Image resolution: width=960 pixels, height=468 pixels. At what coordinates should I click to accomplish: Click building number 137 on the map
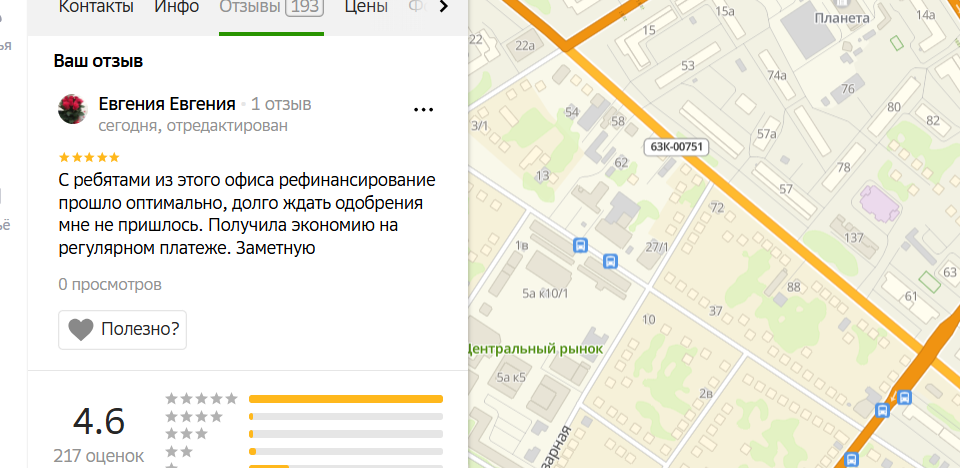853,238
